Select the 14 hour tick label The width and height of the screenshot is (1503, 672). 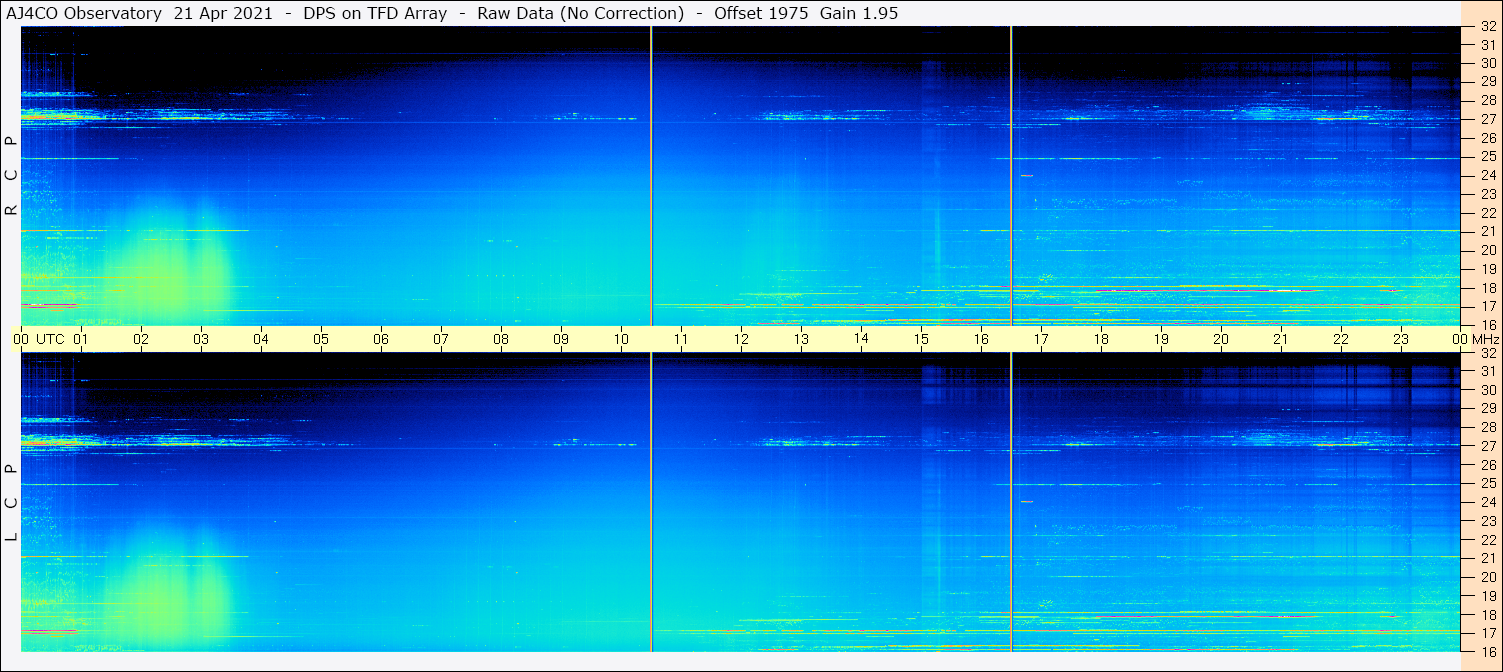coord(861,338)
